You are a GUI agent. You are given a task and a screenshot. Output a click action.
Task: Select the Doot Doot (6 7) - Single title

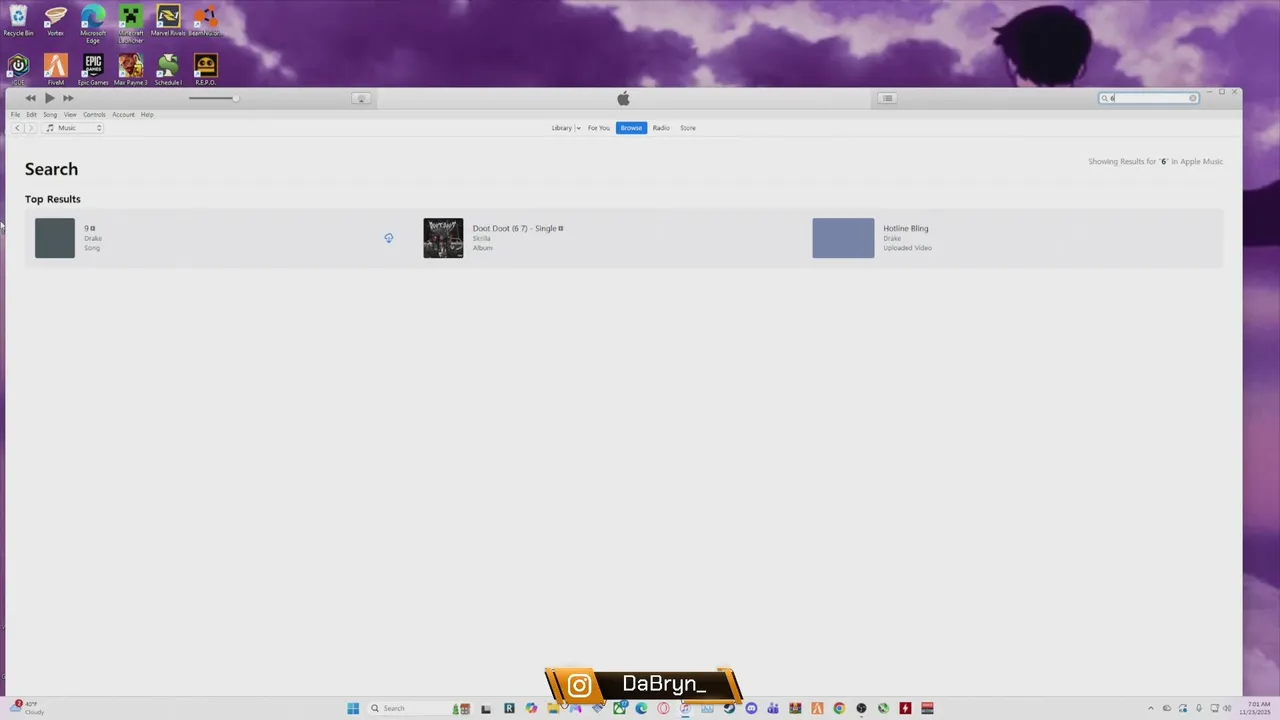click(514, 228)
